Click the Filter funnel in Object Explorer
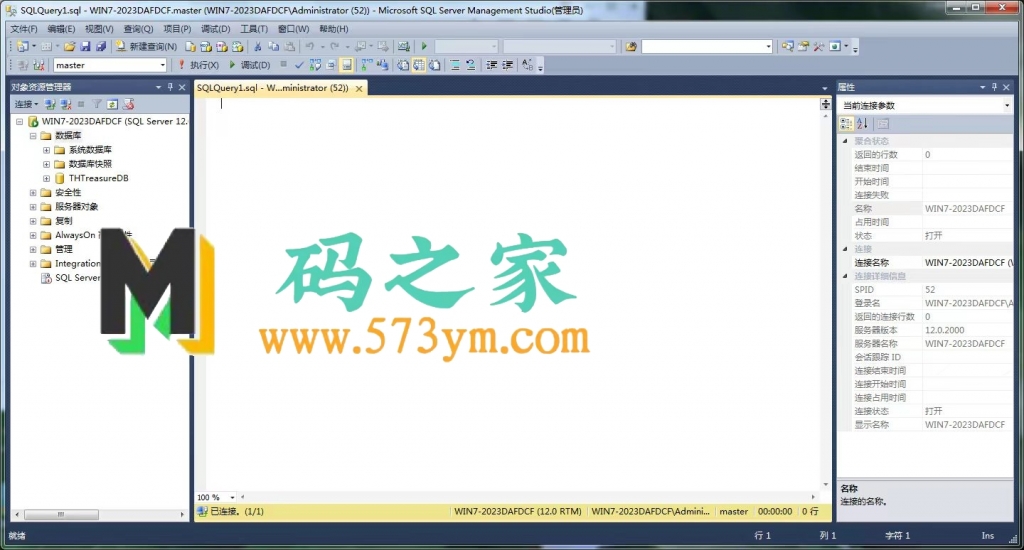The width and height of the screenshot is (1024, 550). 97,105
